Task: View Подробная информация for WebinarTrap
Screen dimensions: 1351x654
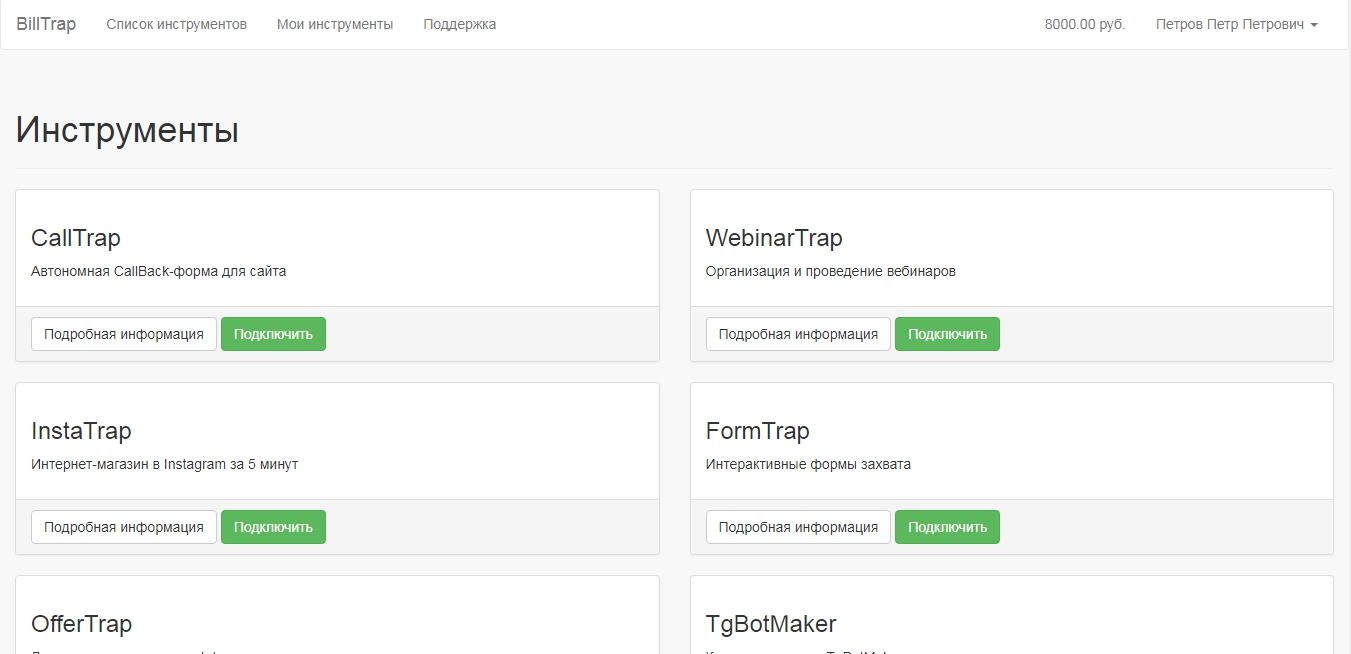Action: pyautogui.click(x=798, y=334)
